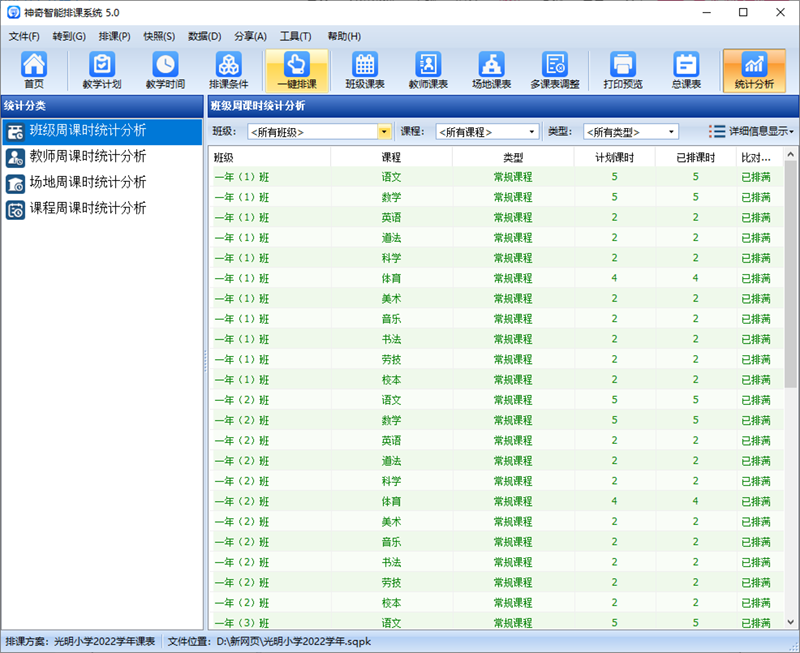Open the 数据(D) menu
Viewport: 800px width, 653px height.
click(205, 36)
